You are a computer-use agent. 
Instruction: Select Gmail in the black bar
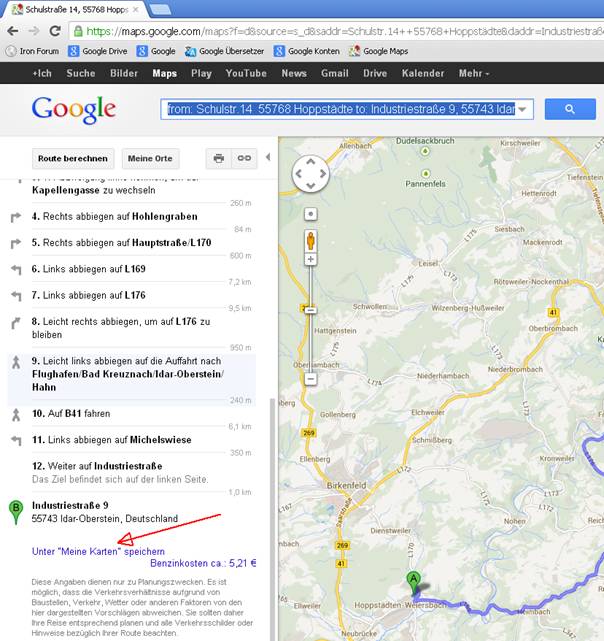(335, 73)
